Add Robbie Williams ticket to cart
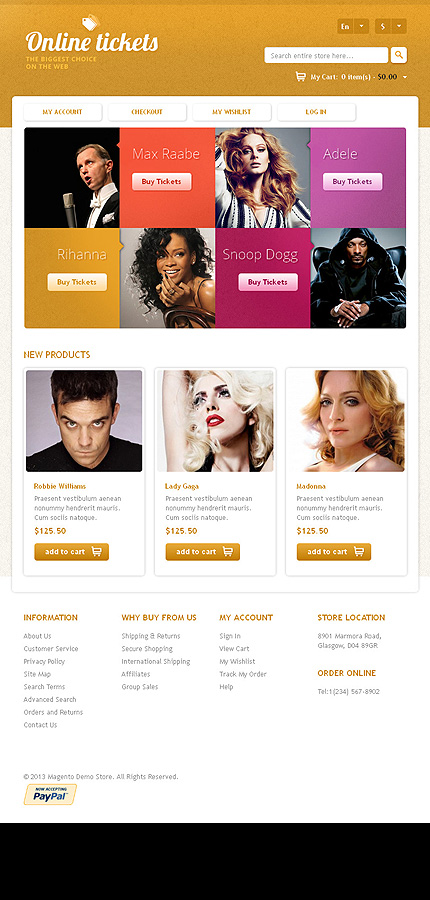 coord(71,552)
